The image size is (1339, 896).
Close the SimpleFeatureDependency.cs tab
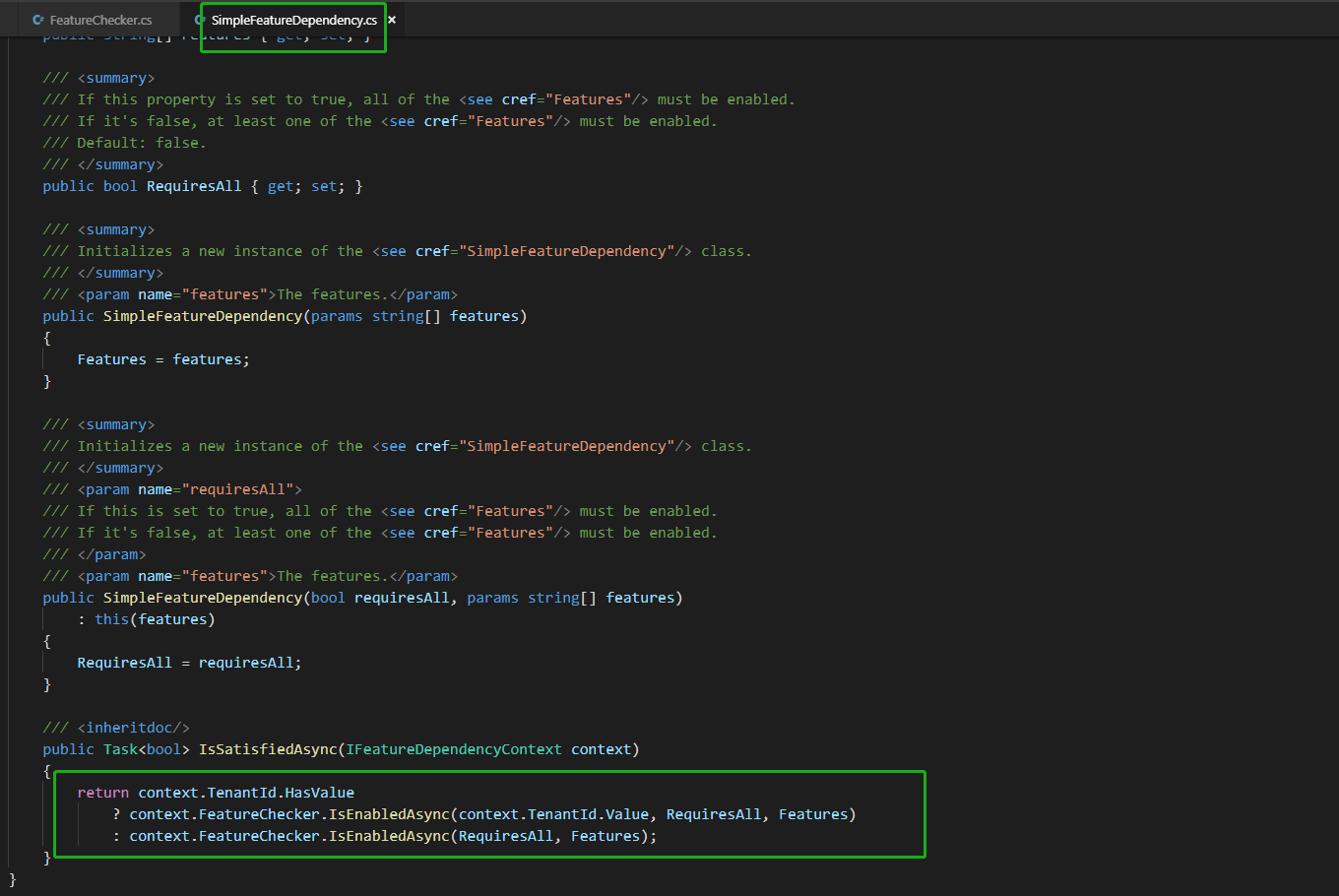click(x=391, y=19)
